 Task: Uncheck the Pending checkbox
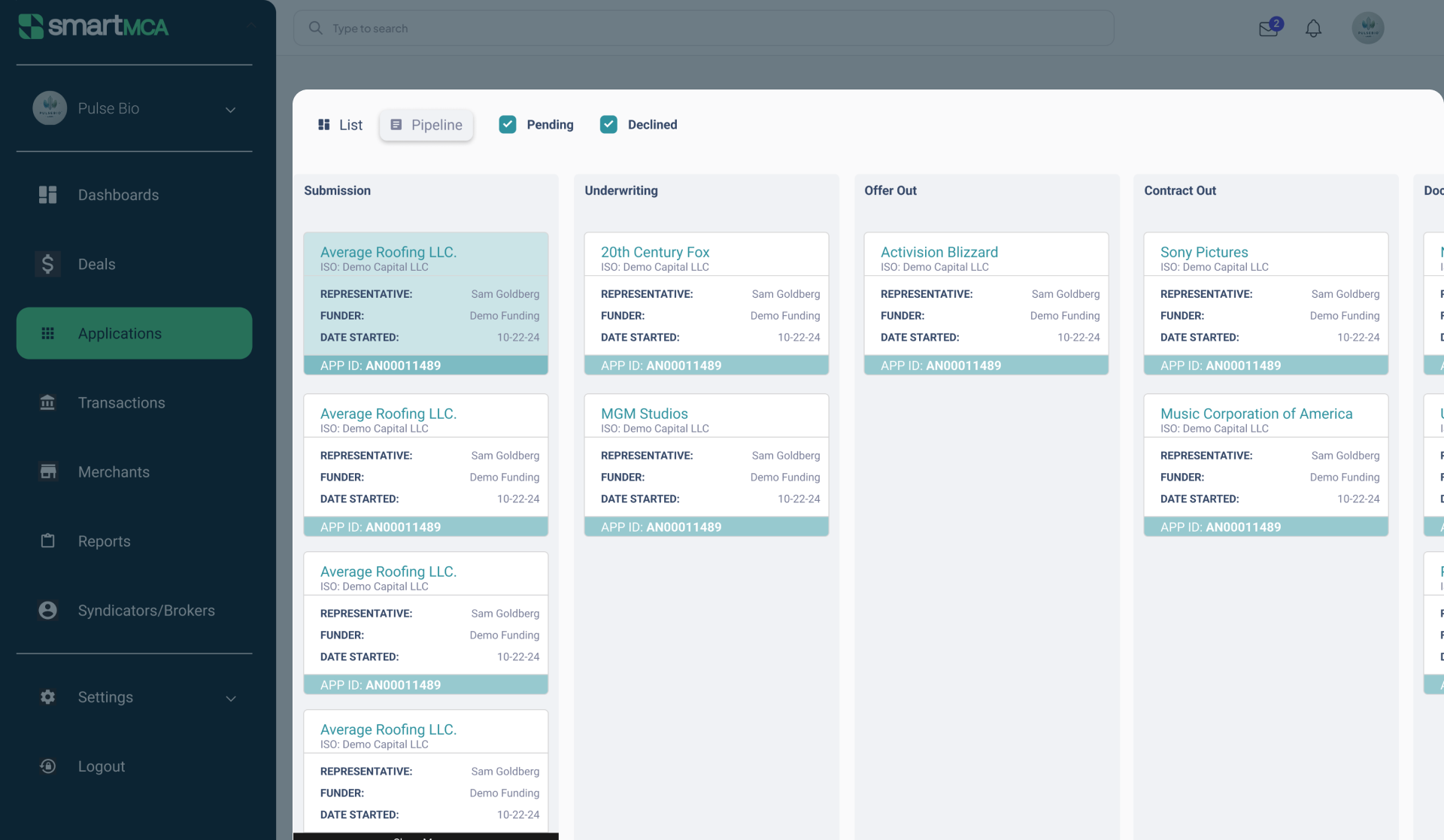508,125
